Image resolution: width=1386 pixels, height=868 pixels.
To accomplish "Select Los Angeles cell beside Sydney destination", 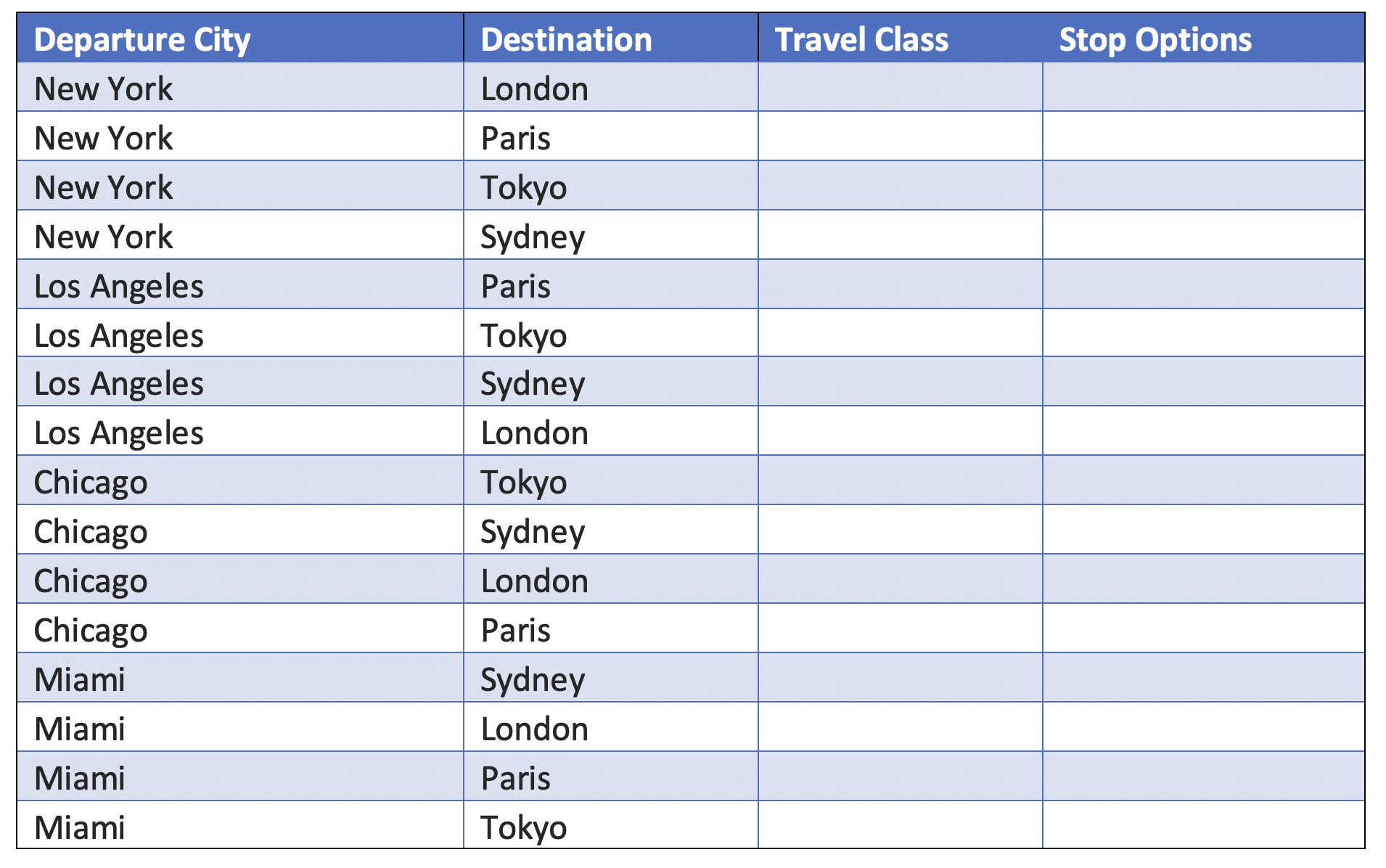I will 119,383.
